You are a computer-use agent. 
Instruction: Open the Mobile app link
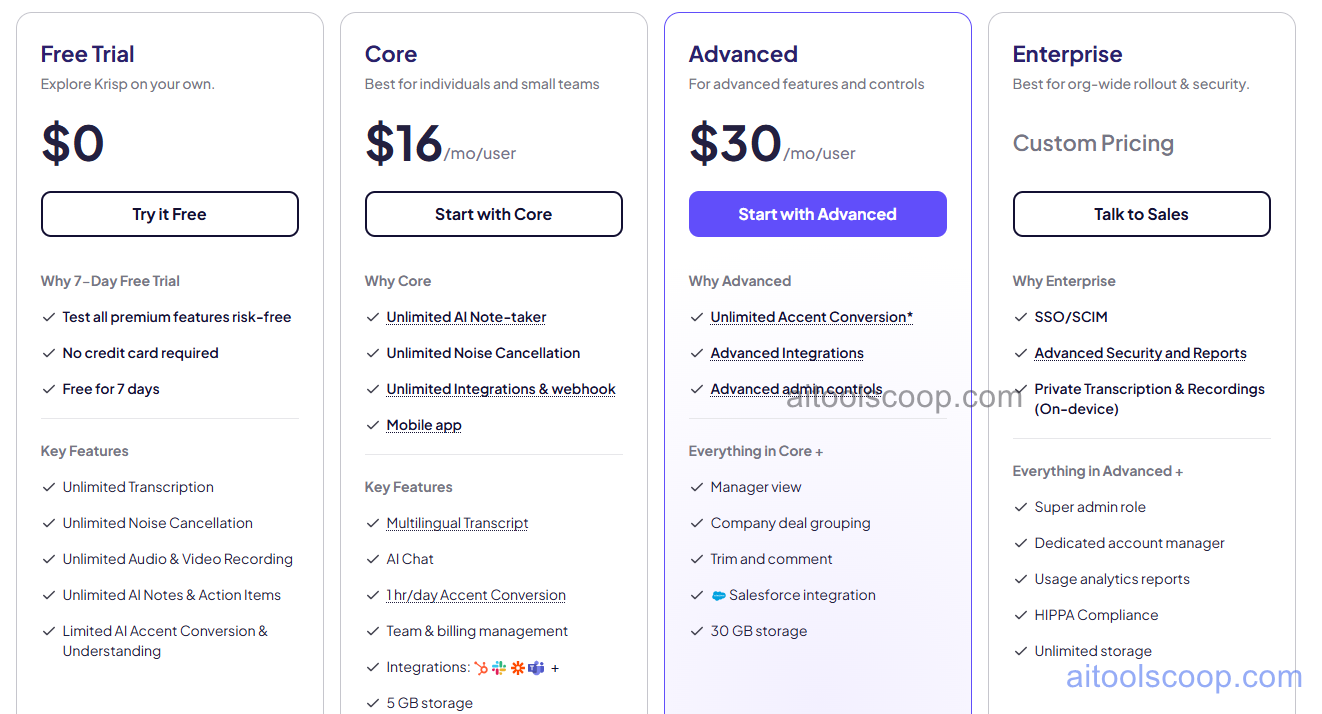tap(424, 425)
